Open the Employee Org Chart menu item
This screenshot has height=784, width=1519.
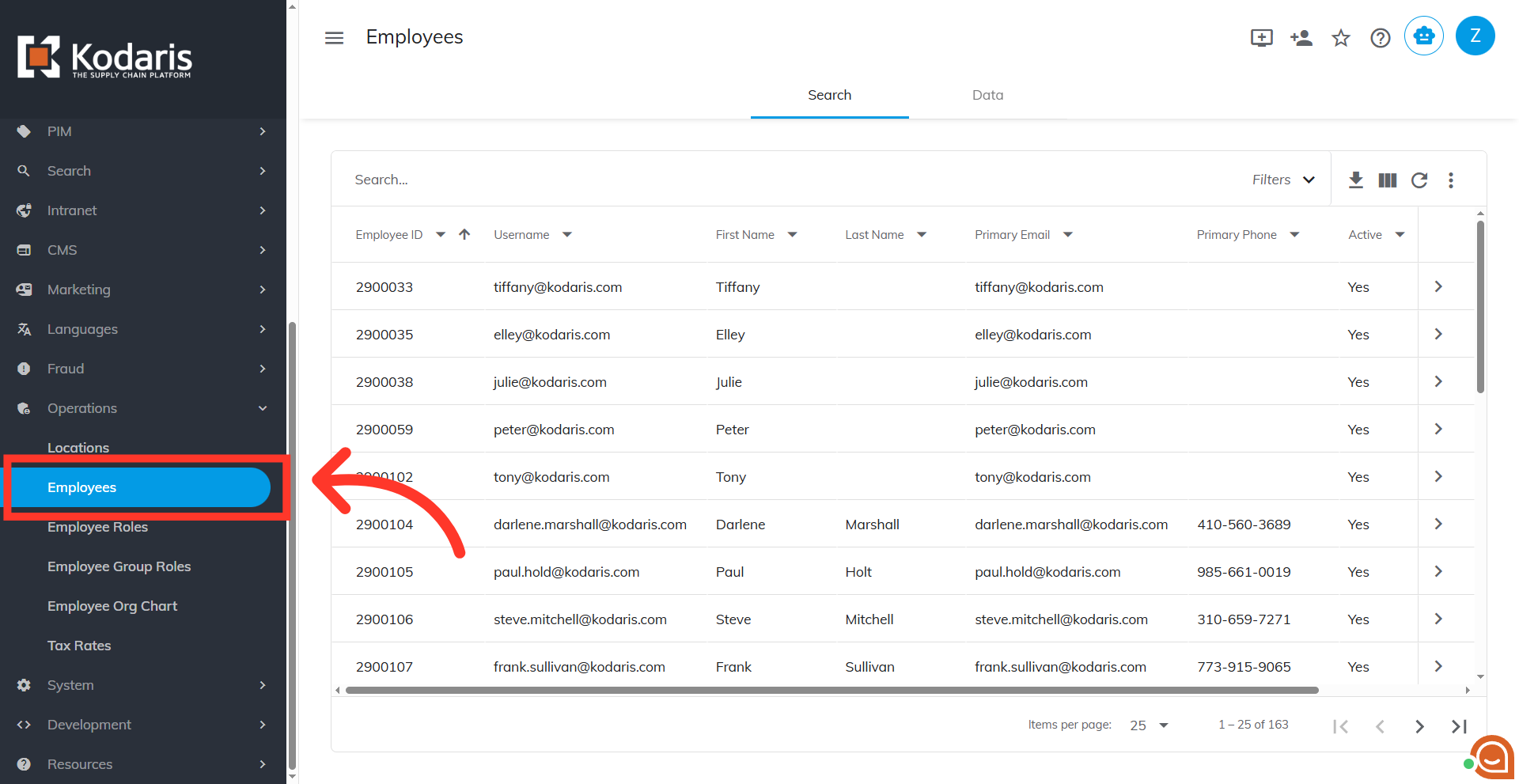click(112, 606)
